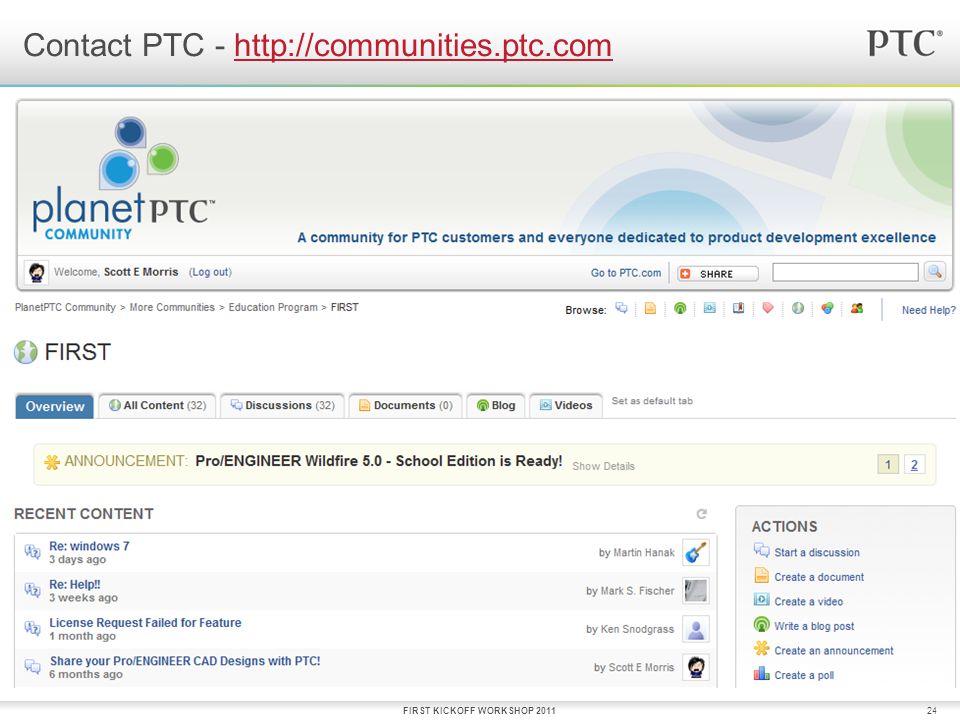The height and width of the screenshot is (720, 960).
Task: Open the communities.ptc.com link in the slide title
Action: coord(422,46)
